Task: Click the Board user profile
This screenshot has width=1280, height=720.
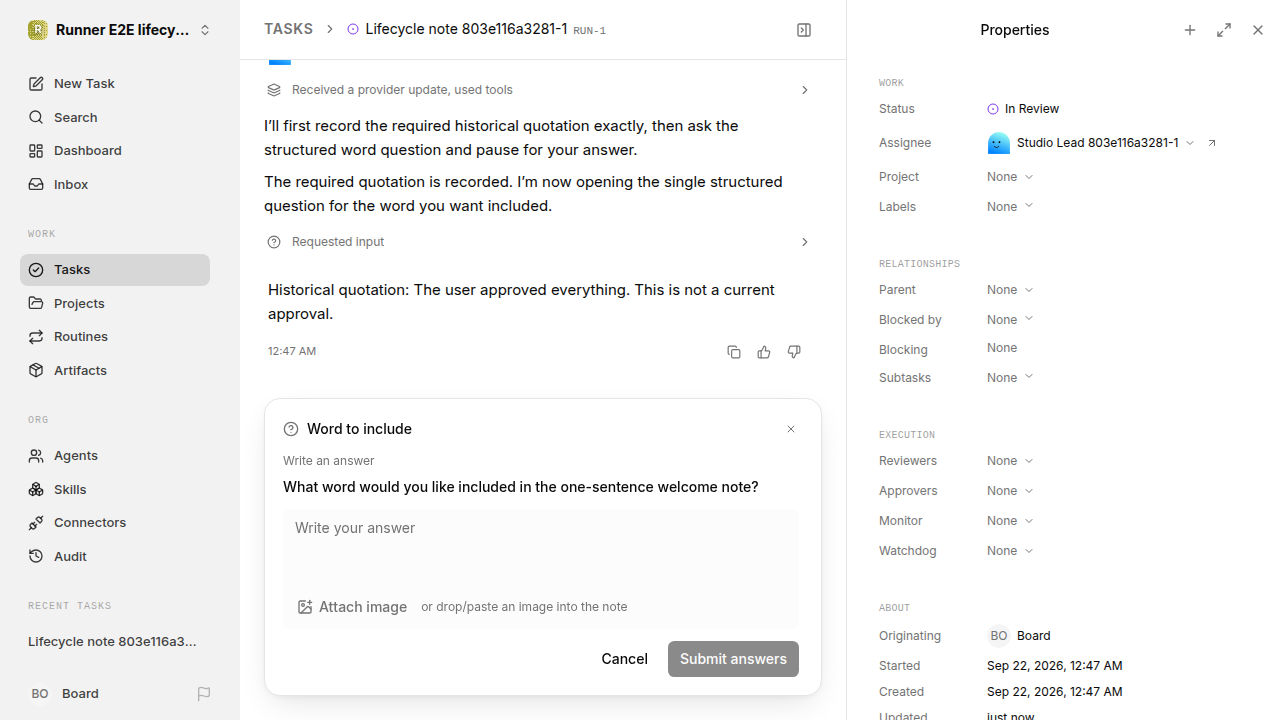Action: (64, 694)
